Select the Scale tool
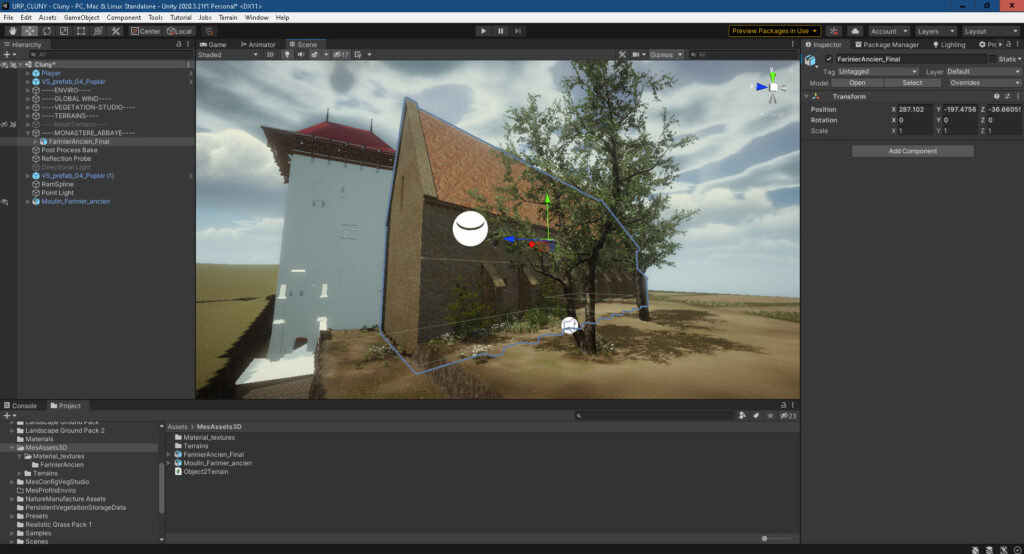The height and width of the screenshot is (554, 1024). [x=64, y=31]
